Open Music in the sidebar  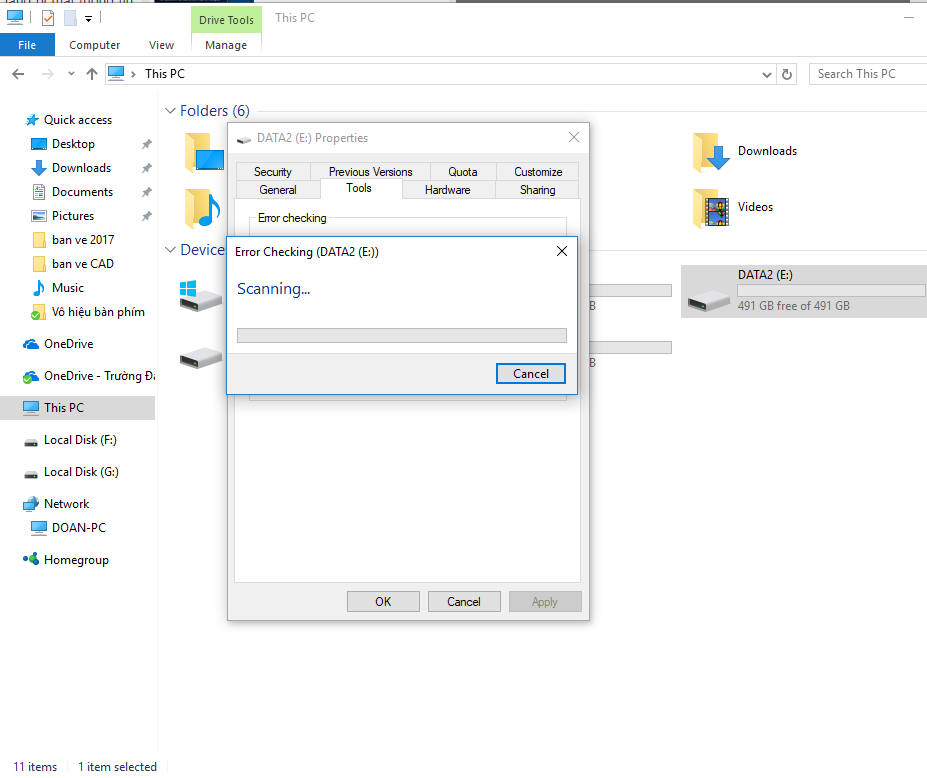point(67,288)
